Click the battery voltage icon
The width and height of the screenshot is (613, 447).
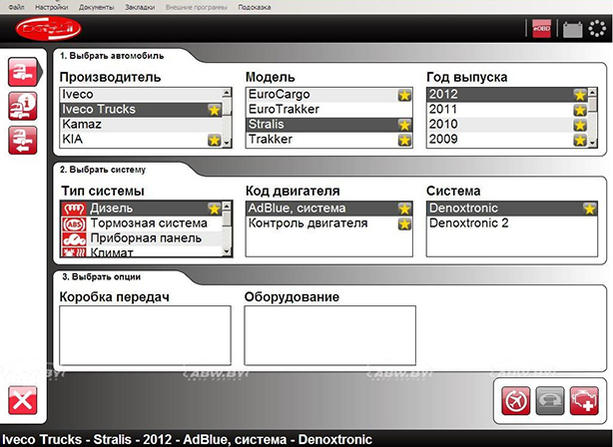tap(572, 29)
